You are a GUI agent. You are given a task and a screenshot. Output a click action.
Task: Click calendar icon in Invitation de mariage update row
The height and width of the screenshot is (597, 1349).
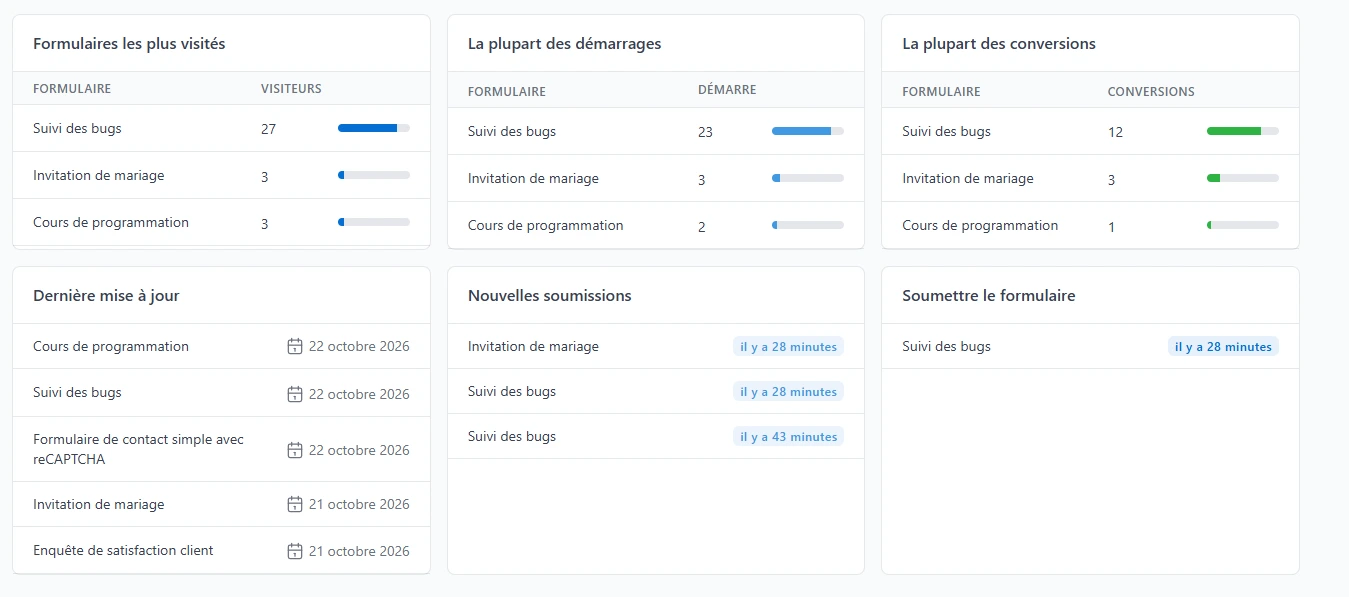tap(295, 504)
